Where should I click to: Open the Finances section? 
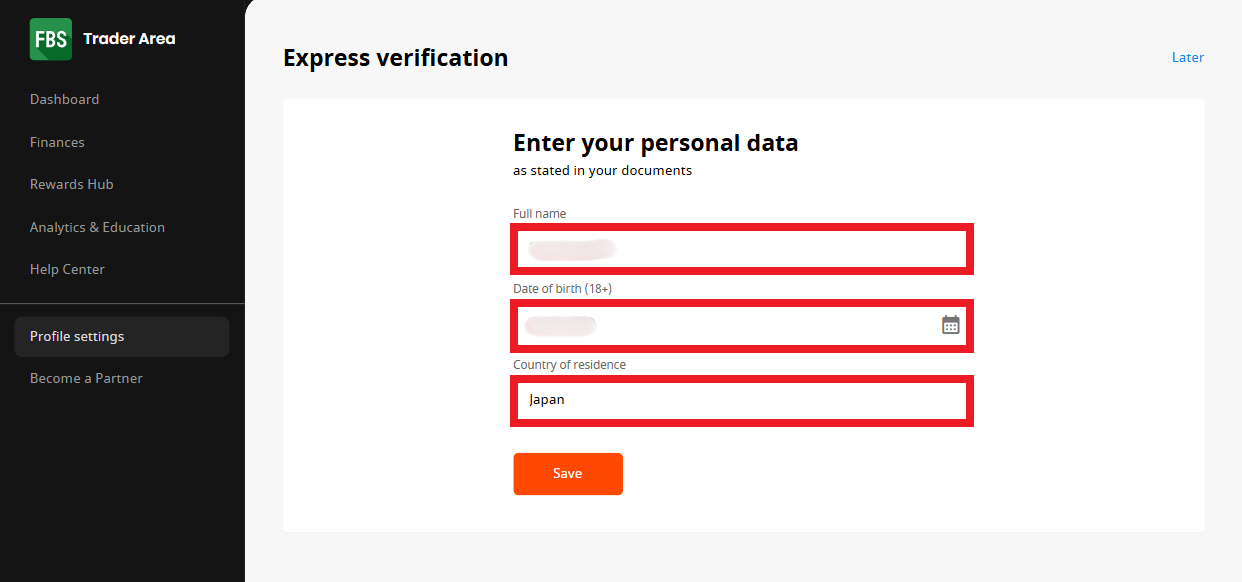(57, 142)
